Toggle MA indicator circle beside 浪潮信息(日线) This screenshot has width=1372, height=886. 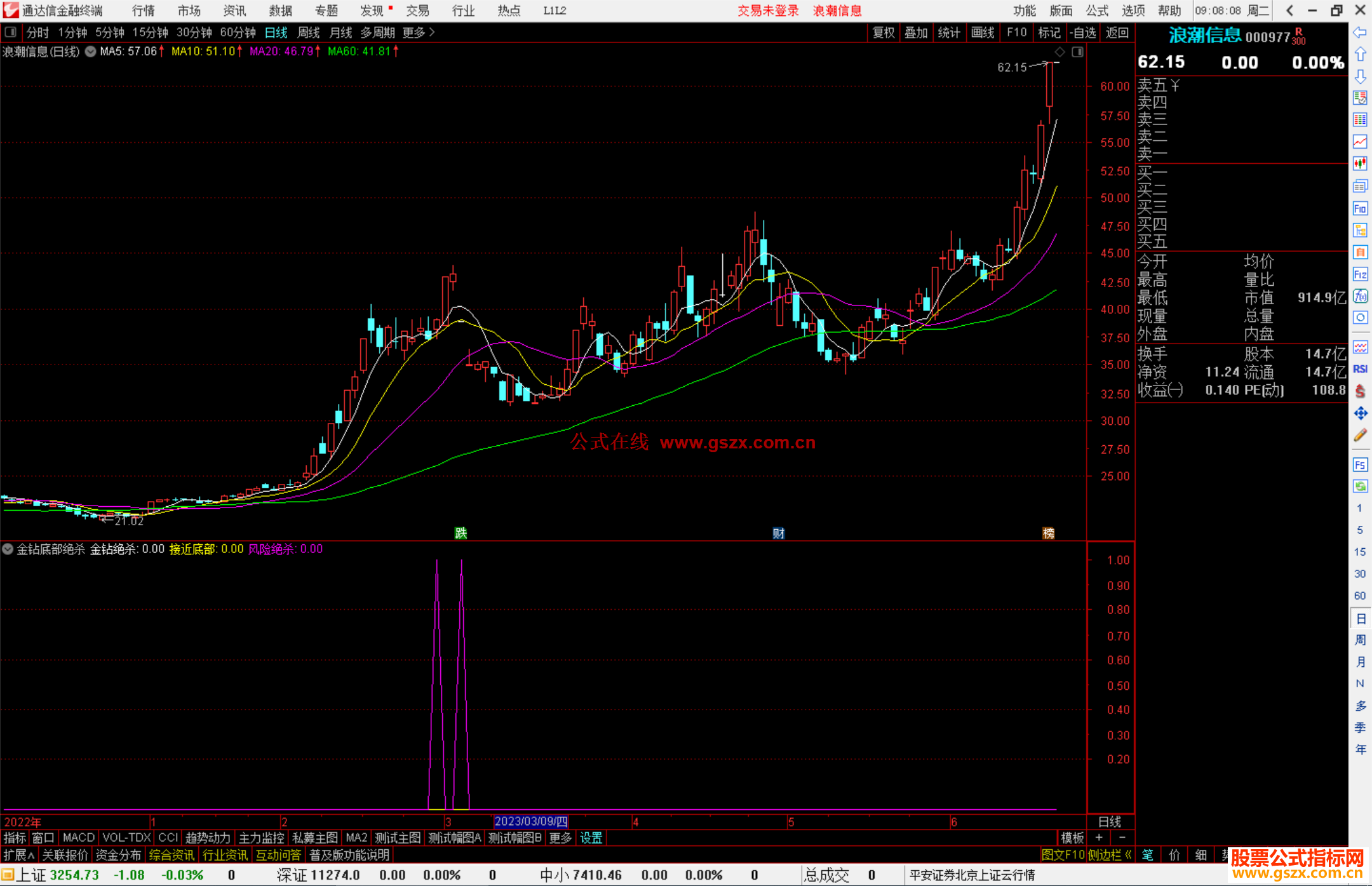pos(91,51)
